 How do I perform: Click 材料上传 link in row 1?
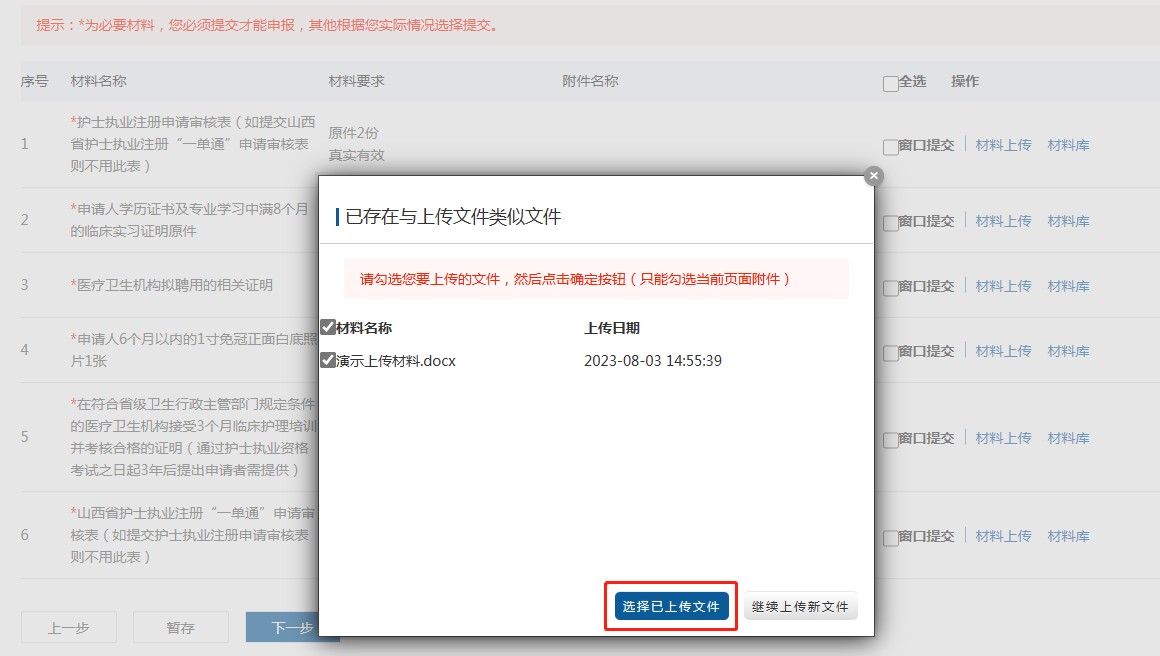click(x=1003, y=145)
